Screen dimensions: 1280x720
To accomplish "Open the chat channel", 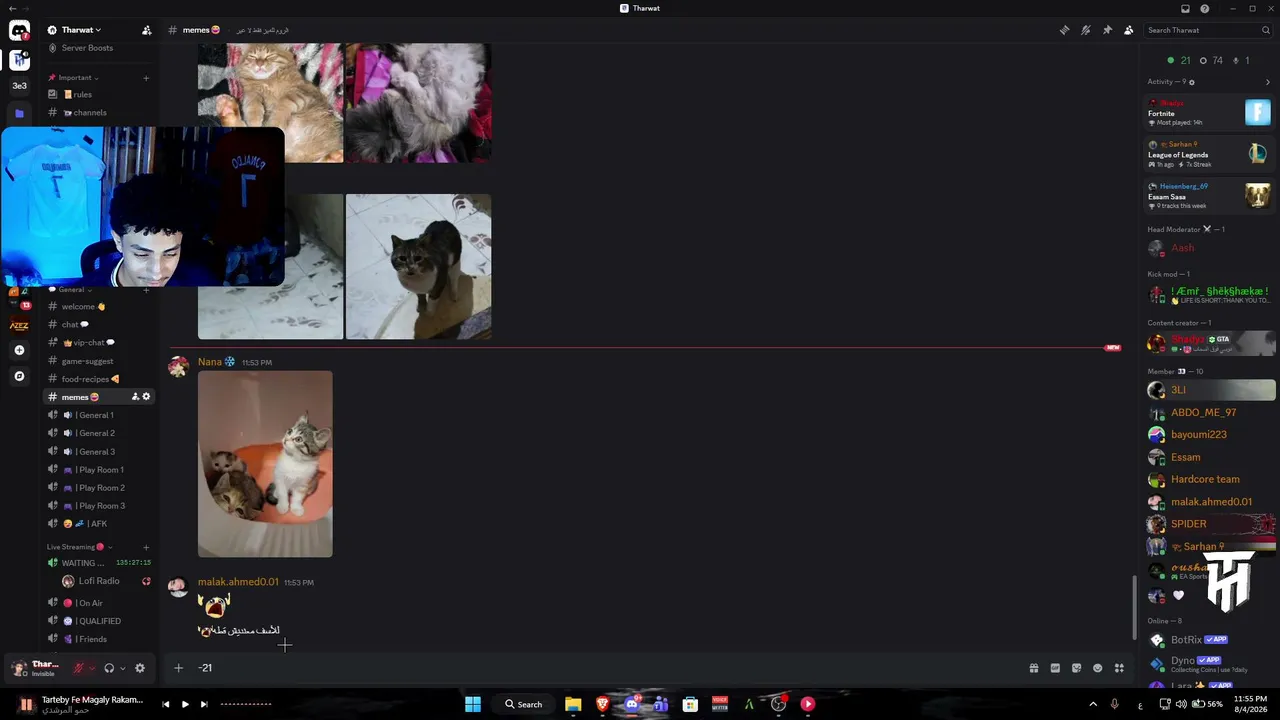I will coord(99,325).
